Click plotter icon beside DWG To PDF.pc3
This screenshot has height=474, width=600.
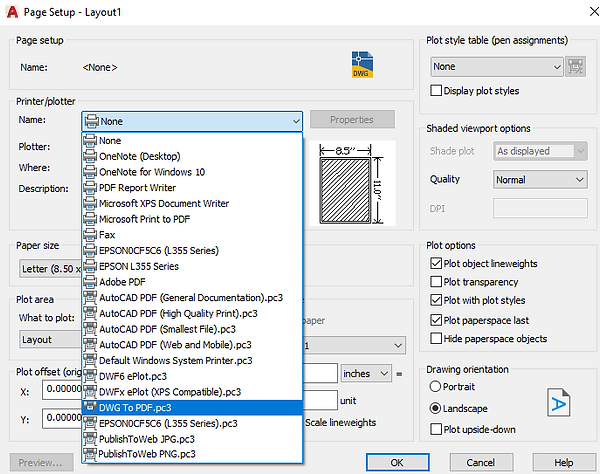click(x=90, y=407)
